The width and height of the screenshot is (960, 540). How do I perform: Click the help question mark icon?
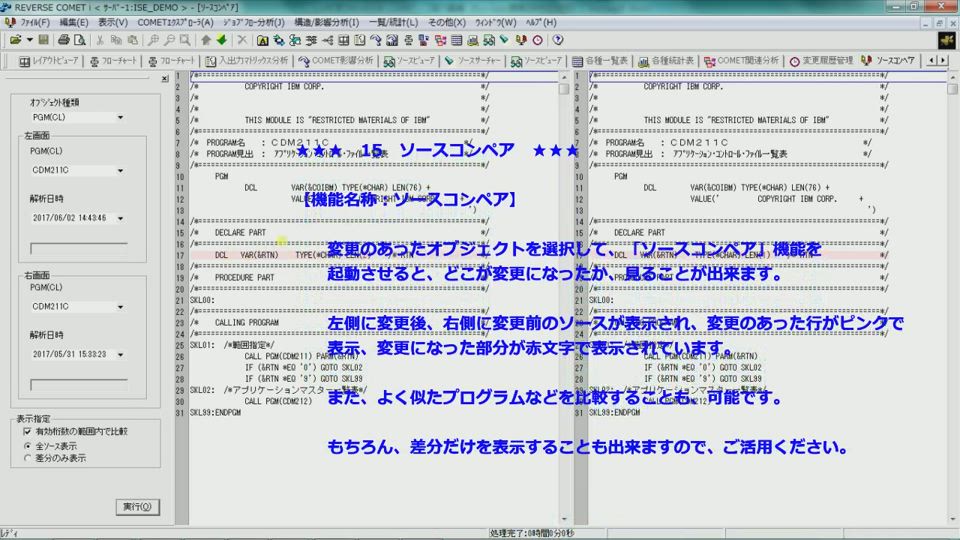point(557,40)
